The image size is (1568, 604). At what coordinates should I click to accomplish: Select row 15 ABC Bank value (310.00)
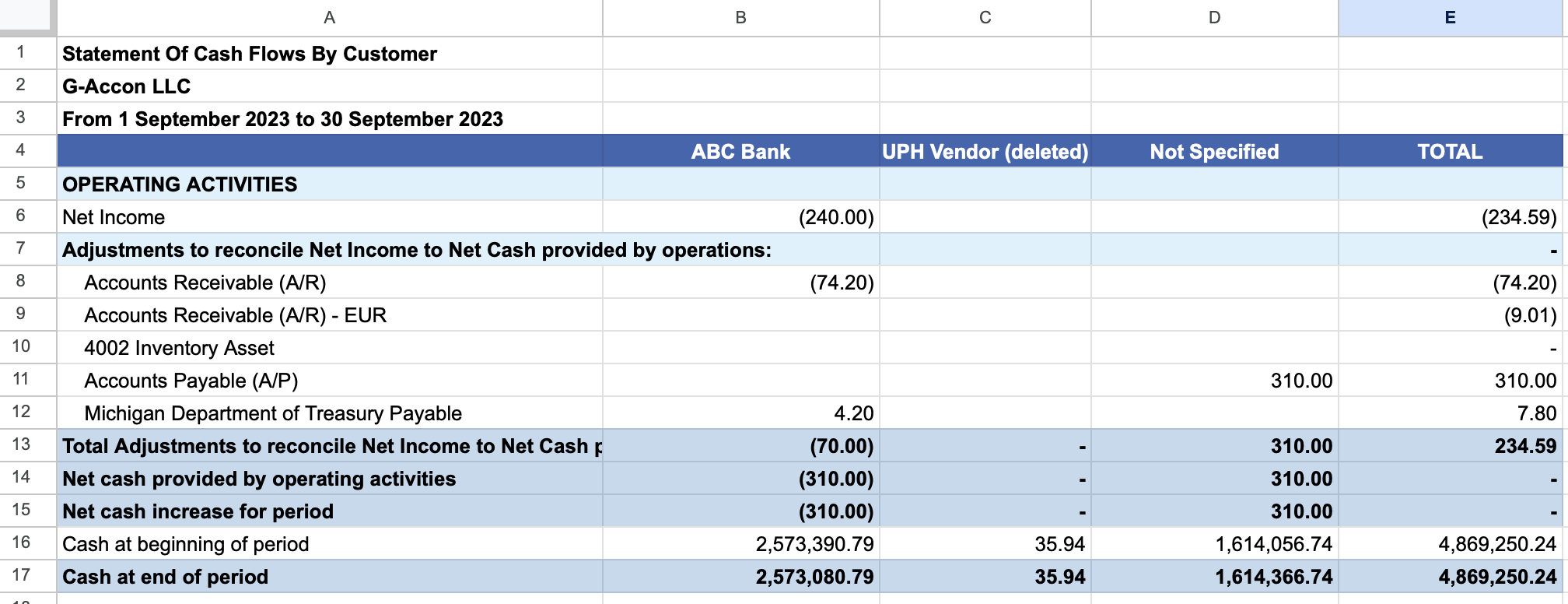(740, 511)
